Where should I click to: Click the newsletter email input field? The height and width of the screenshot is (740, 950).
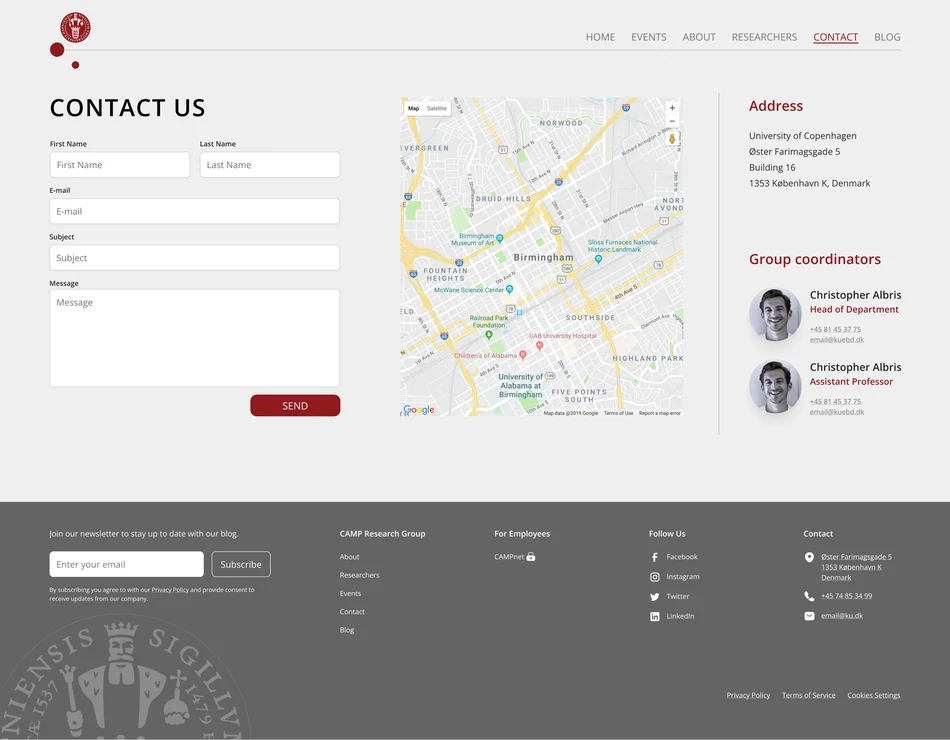[x=127, y=564]
